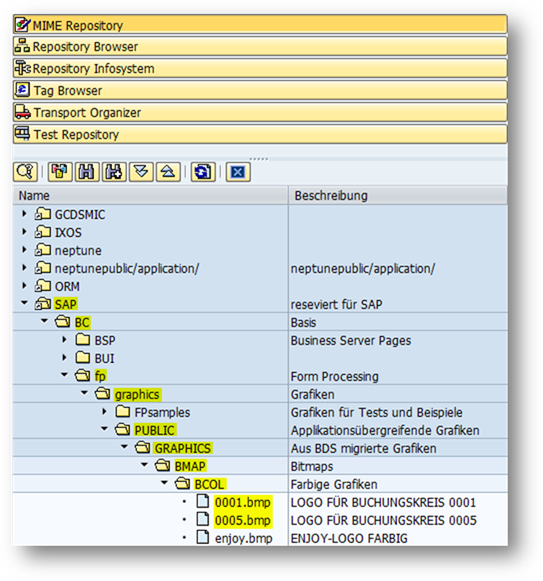The image size is (543, 581).
Task: Select the enjoy.bmp file
Action: click(x=244, y=538)
